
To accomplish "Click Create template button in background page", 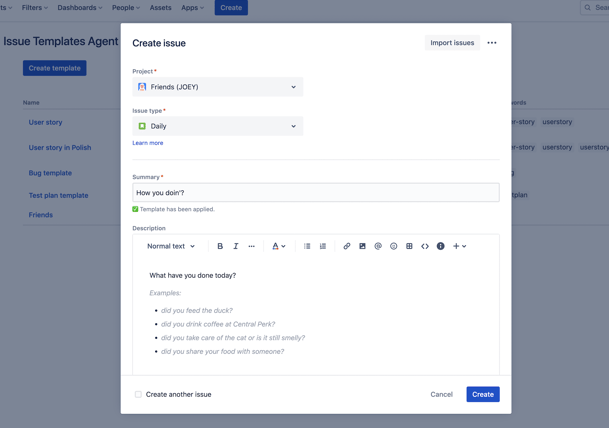I will [x=55, y=68].
